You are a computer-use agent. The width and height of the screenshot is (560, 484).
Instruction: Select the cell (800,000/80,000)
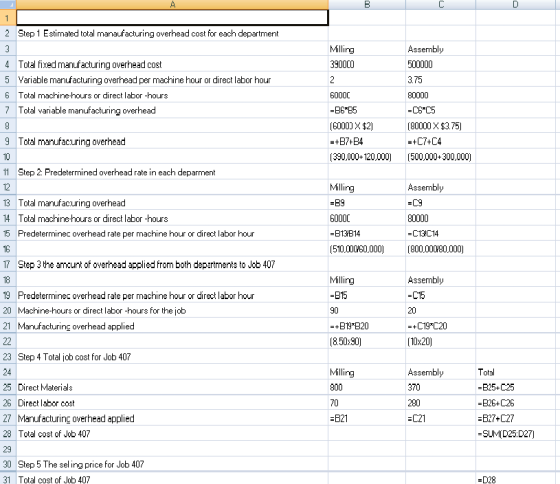click(x=440, y=249)
